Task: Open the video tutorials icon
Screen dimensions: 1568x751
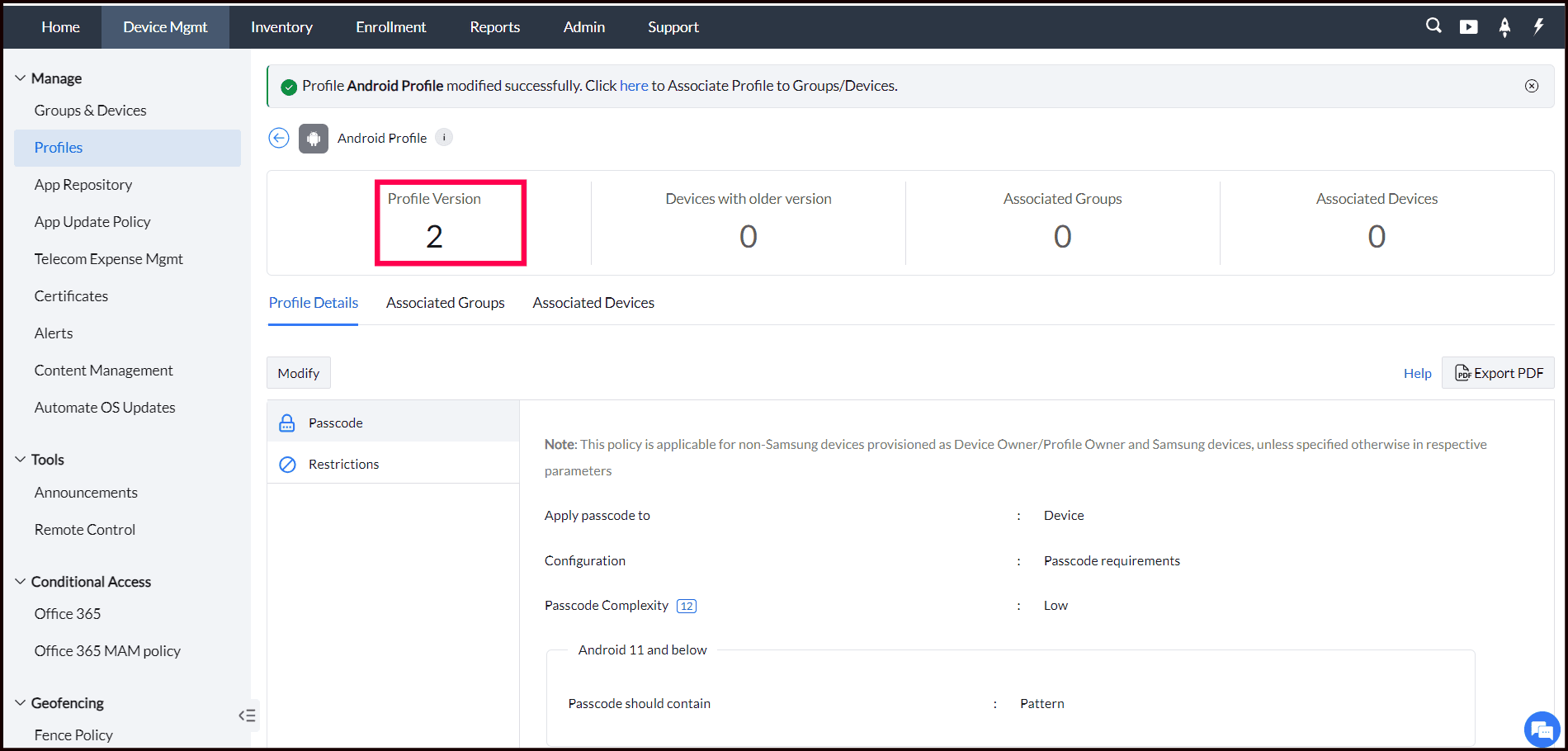Action: click(x=1469, y=27)
